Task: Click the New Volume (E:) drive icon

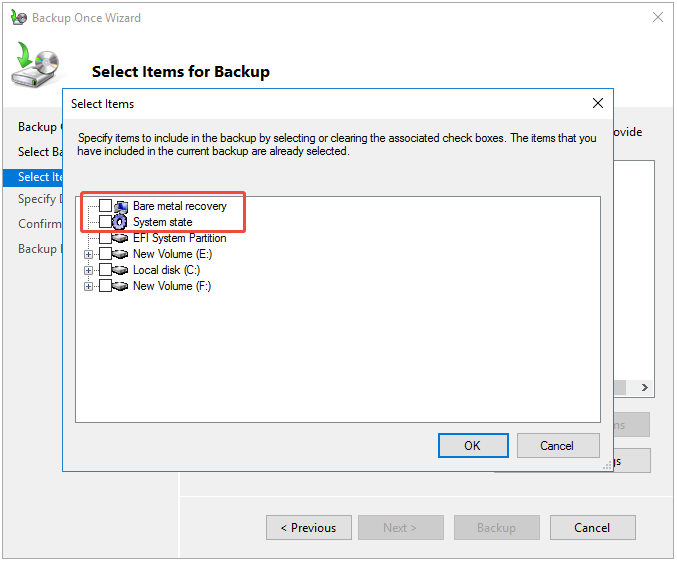Action: [x=121, y=254]
